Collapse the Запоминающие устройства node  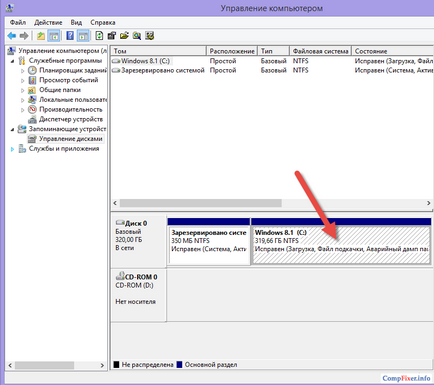12,129
